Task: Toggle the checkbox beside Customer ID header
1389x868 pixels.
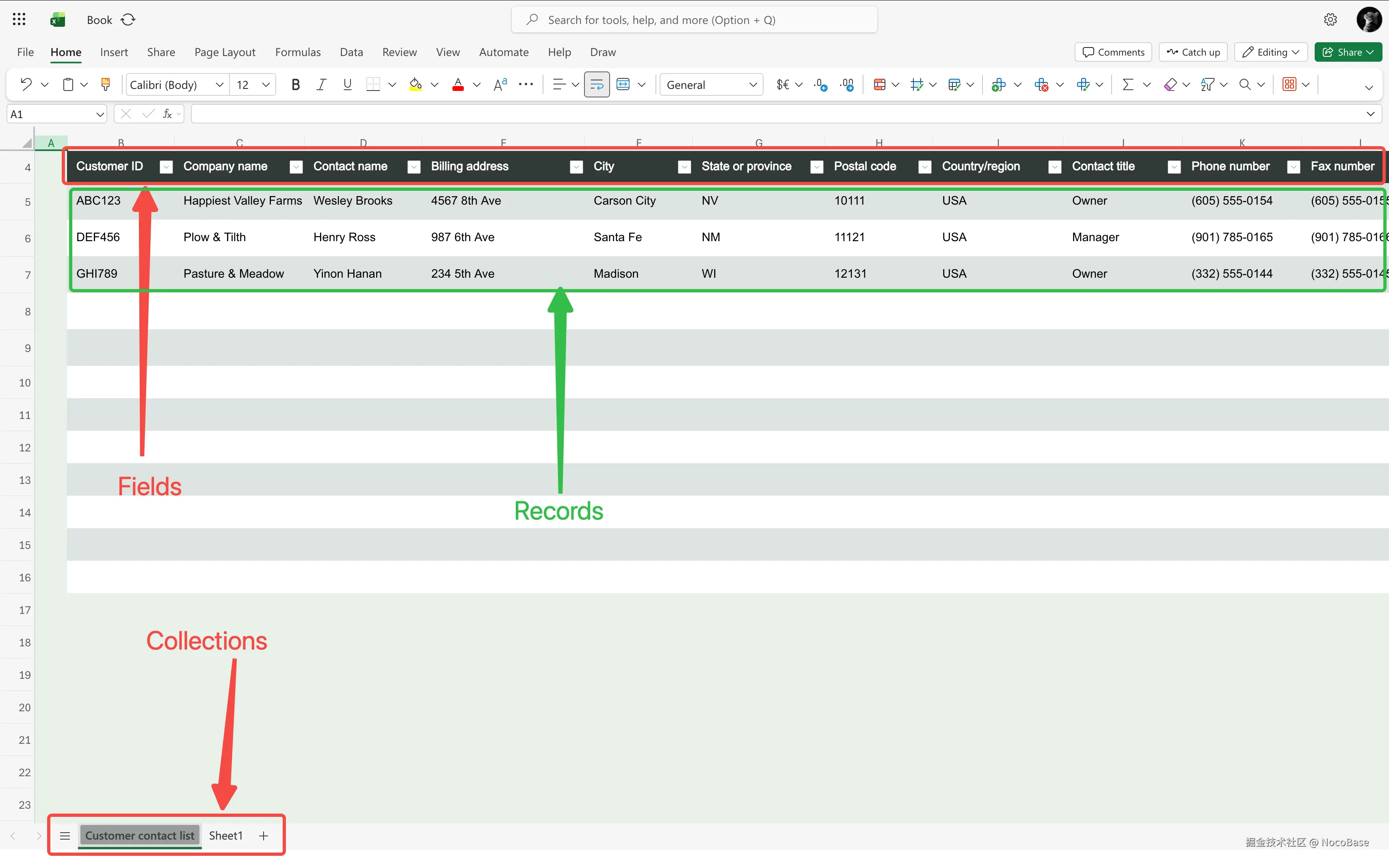Action: pos(166,166)
